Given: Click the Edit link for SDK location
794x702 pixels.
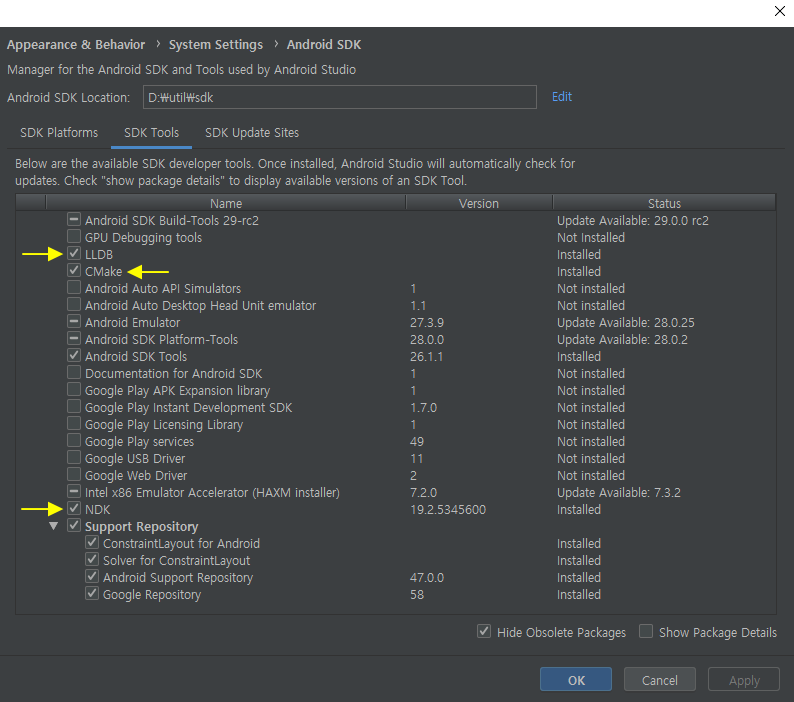Looking at the screenshot, I should [x=562, y=97].
